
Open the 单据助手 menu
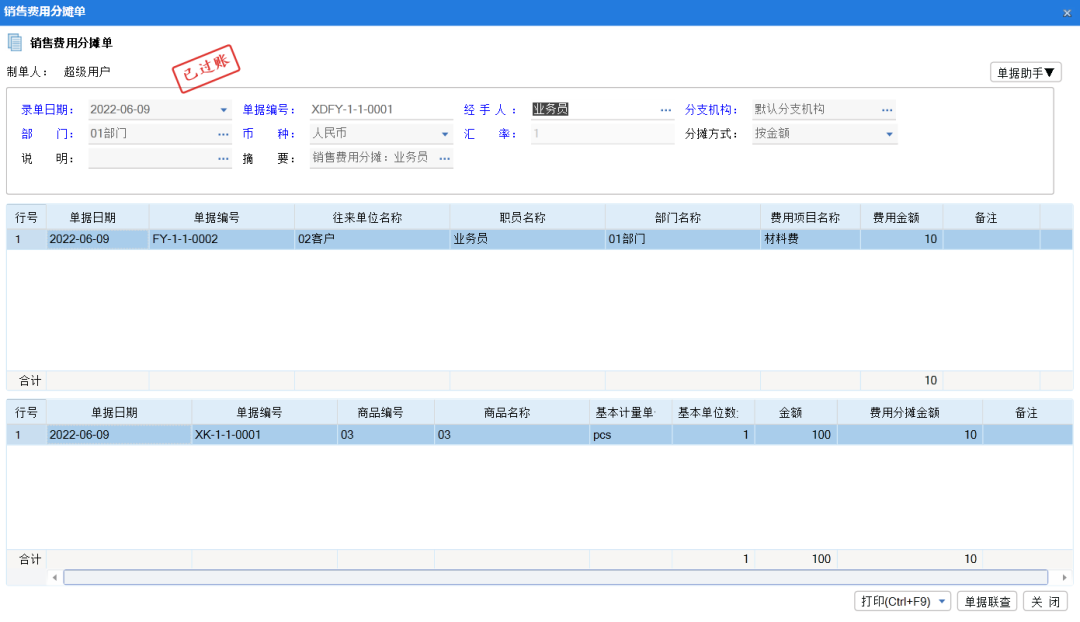1027,71
